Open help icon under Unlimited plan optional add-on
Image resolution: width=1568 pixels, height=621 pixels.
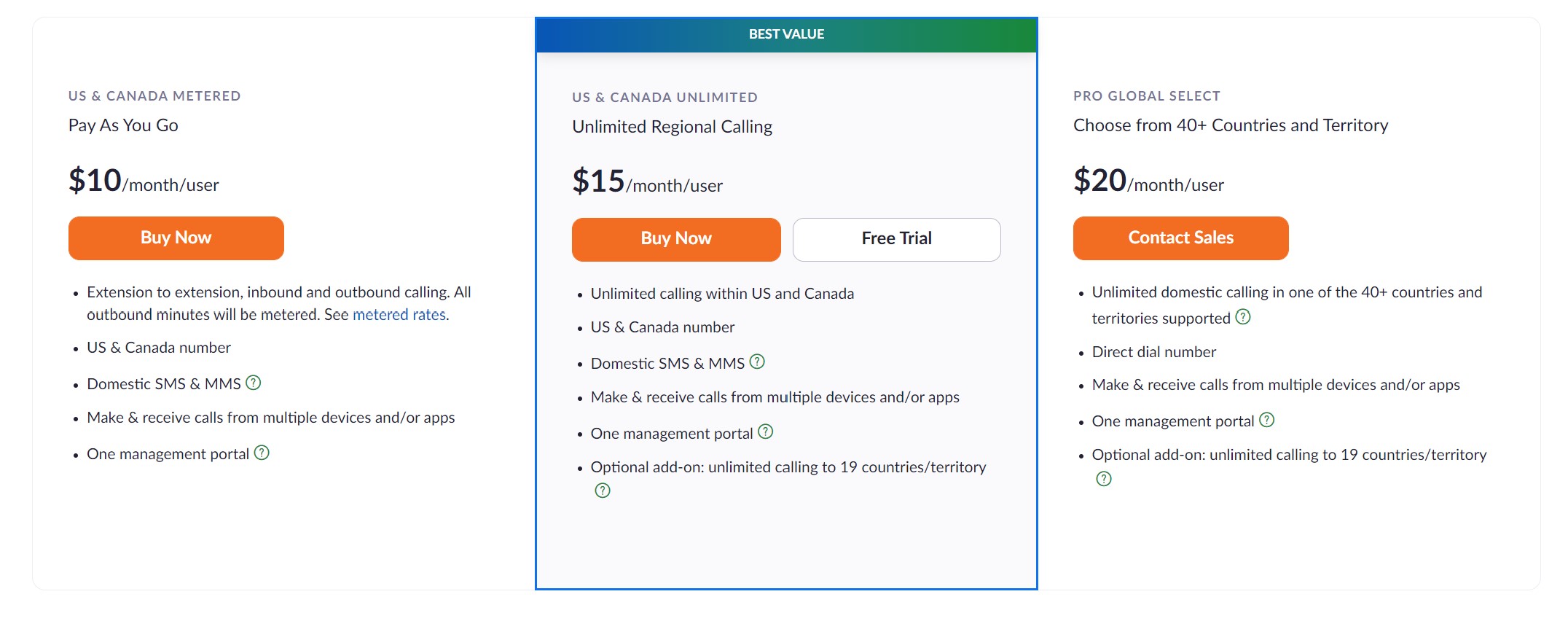point(603,491)
